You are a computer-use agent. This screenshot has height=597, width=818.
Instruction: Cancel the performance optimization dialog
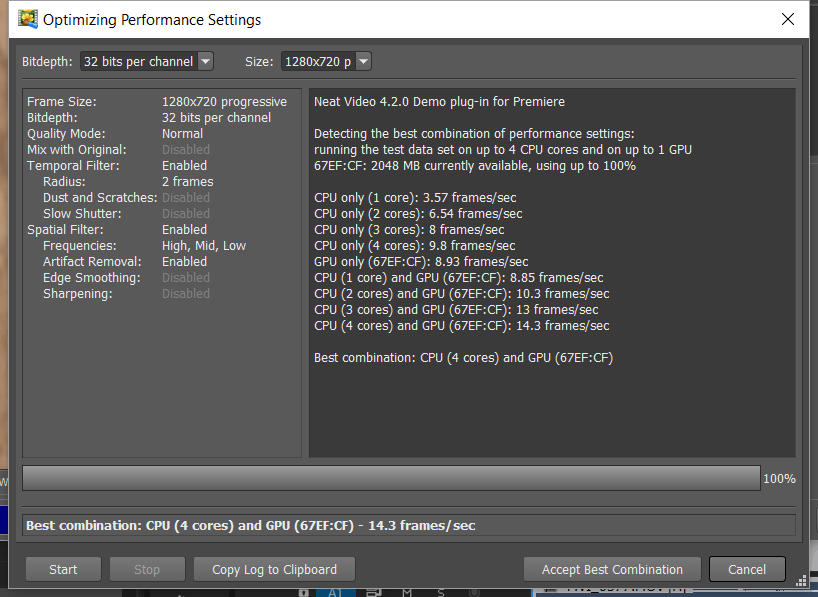click(747, 569)
